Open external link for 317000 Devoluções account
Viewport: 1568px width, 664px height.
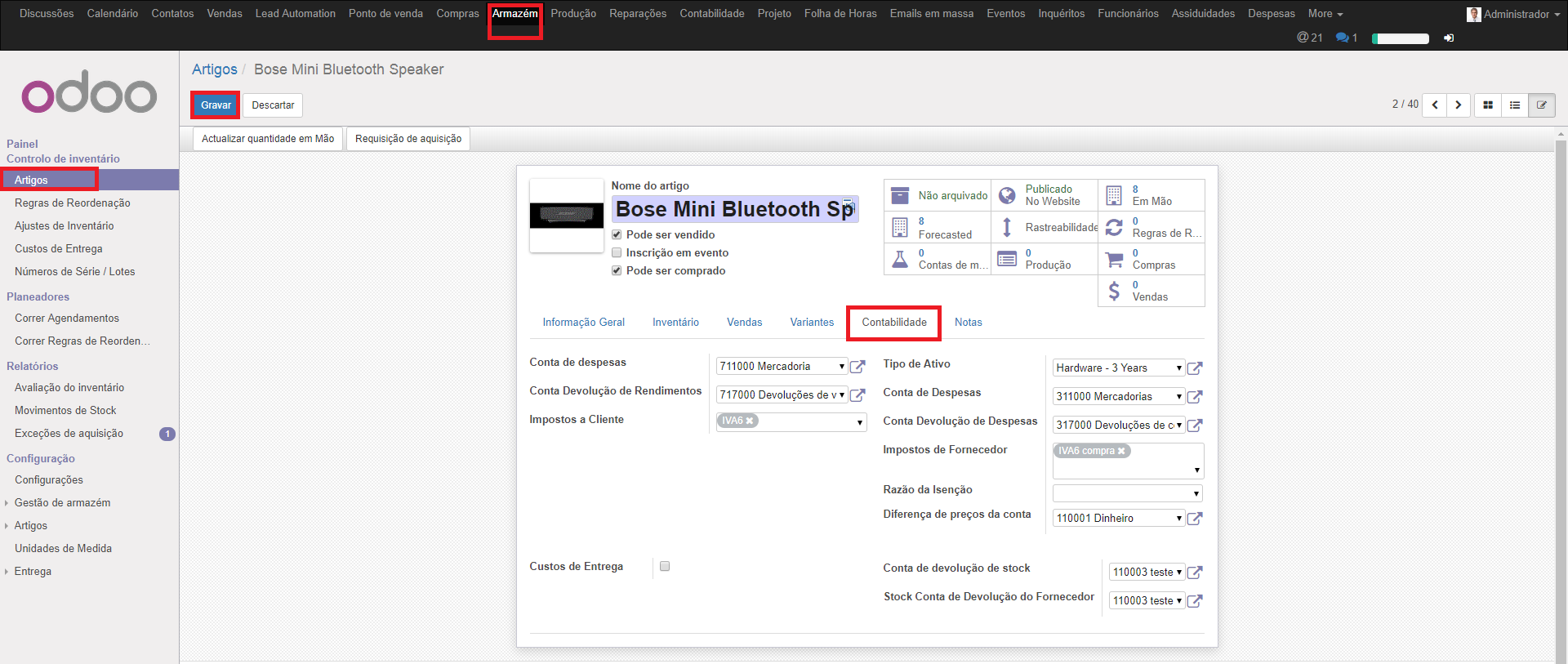coord(1195,426)
